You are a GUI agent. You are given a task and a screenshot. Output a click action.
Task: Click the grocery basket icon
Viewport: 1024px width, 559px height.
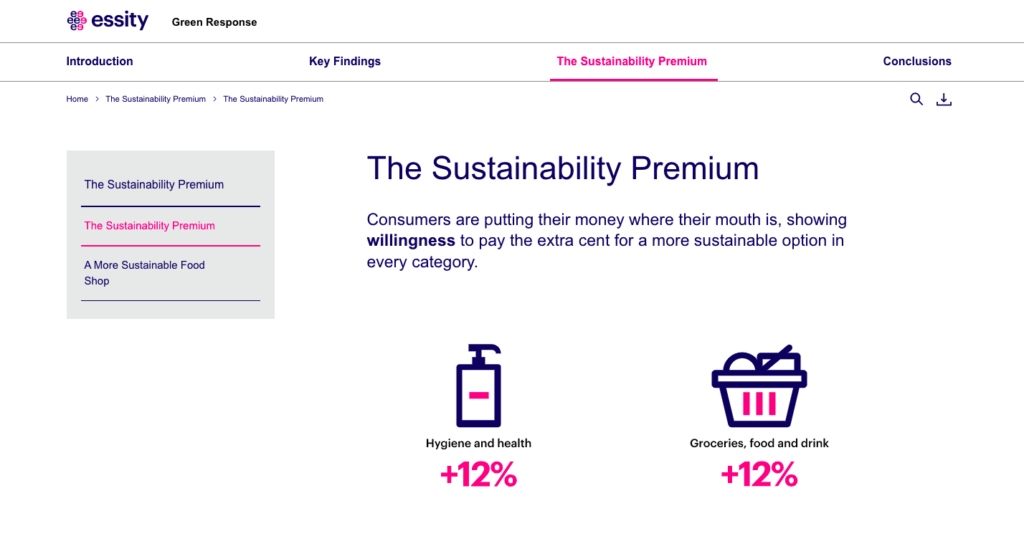(x=759, y=386)
